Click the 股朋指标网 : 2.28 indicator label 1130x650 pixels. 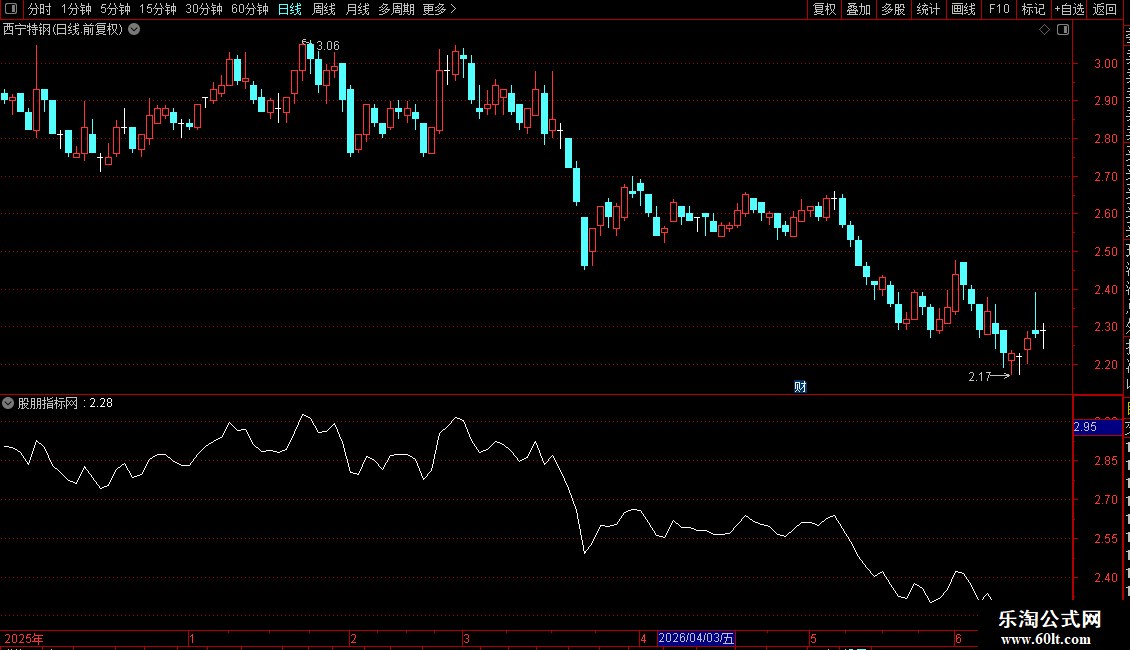pos(65,404)
